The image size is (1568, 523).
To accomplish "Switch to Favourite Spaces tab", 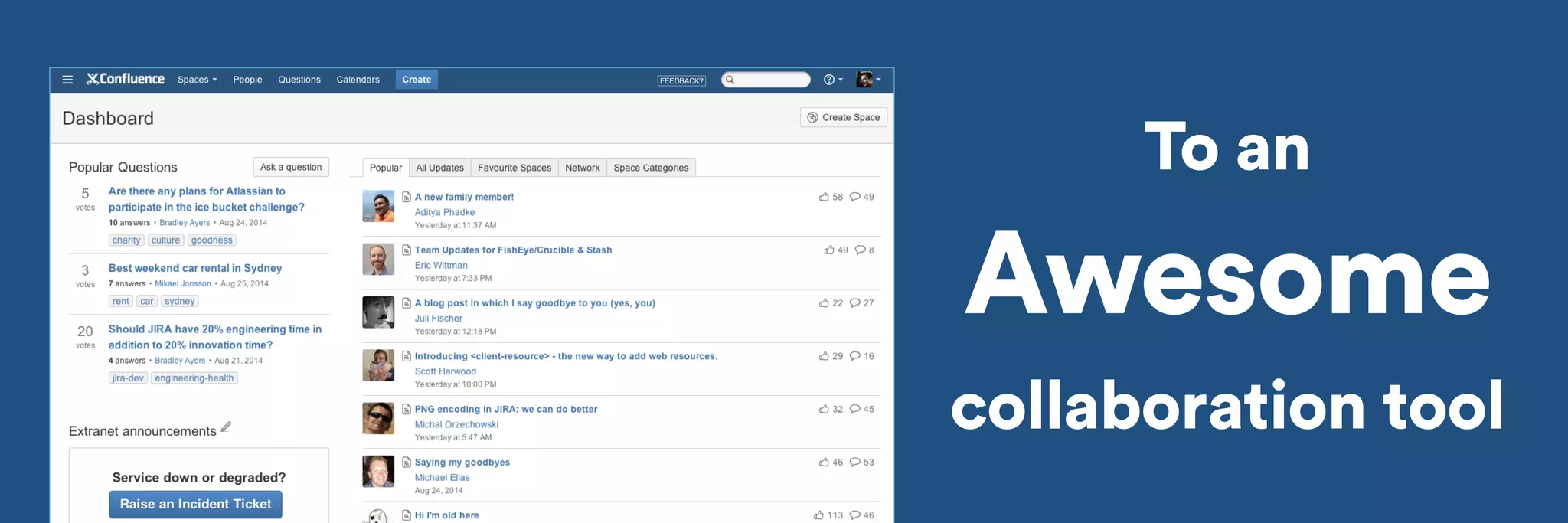I will [x=514, y=168].
